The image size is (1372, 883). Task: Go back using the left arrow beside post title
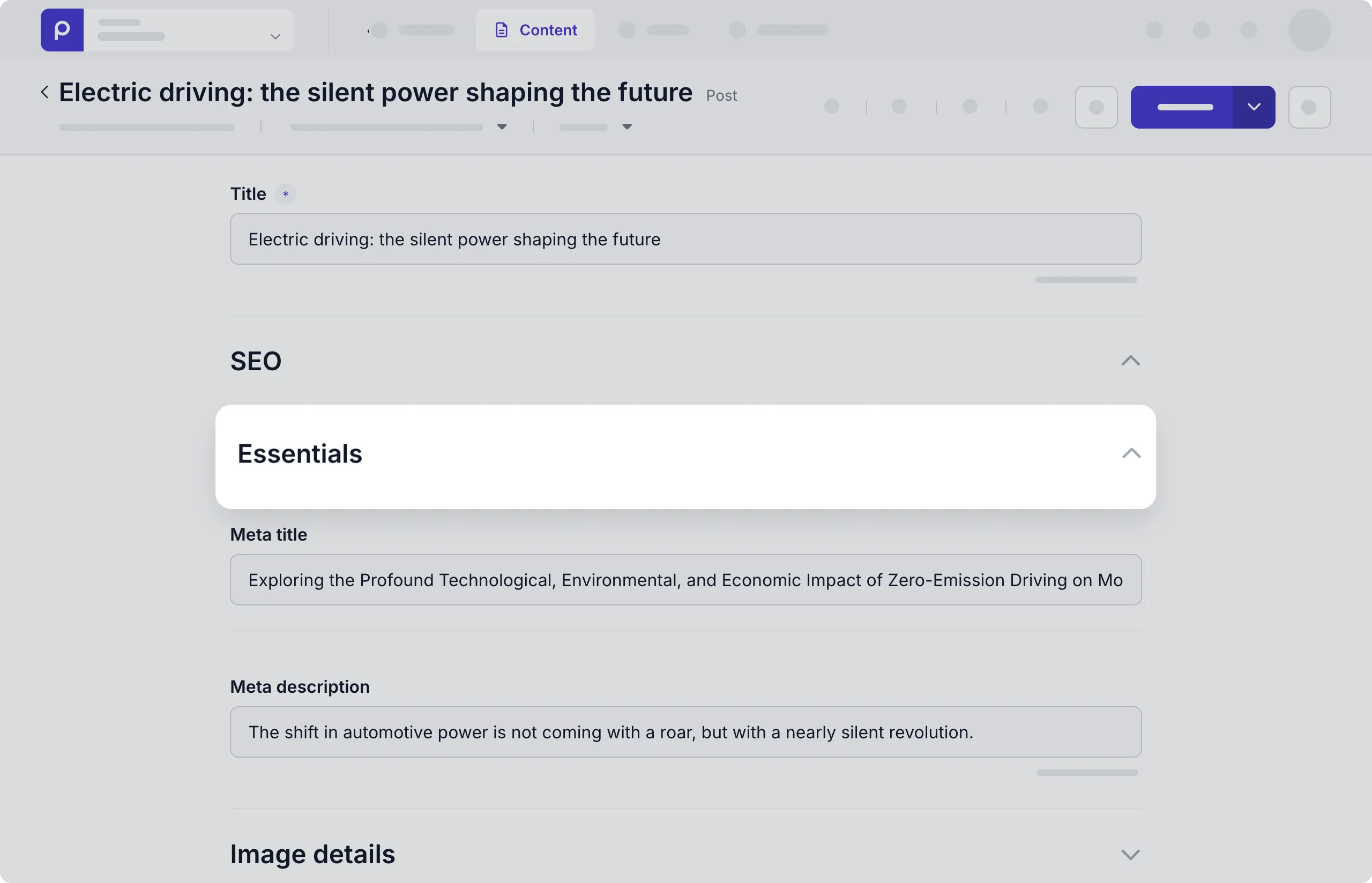44,92
